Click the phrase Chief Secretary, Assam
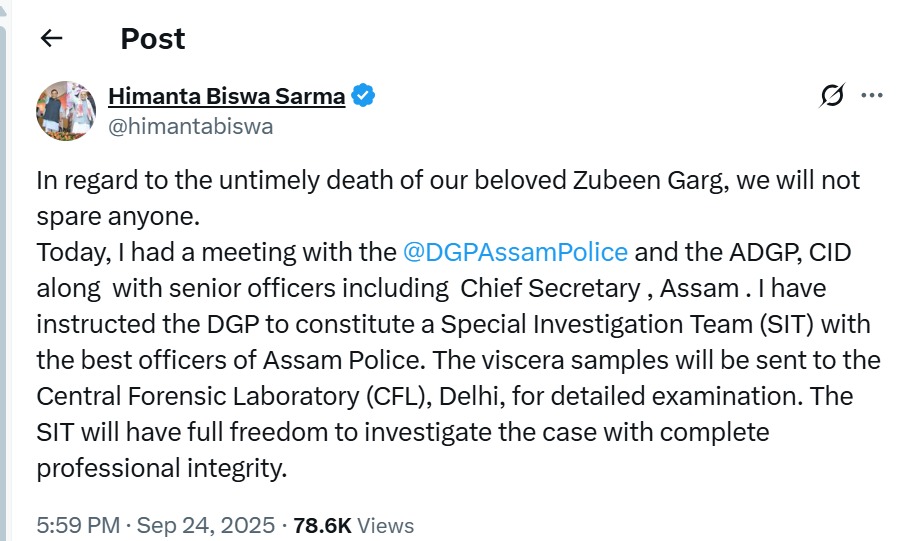 [x=600, y=288]
